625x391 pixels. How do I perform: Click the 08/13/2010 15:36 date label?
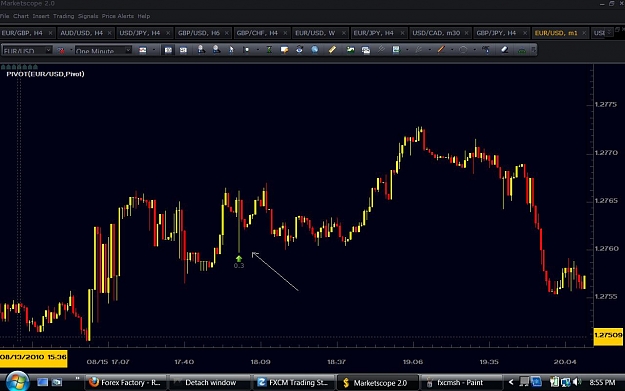click(x=33, y=357)
